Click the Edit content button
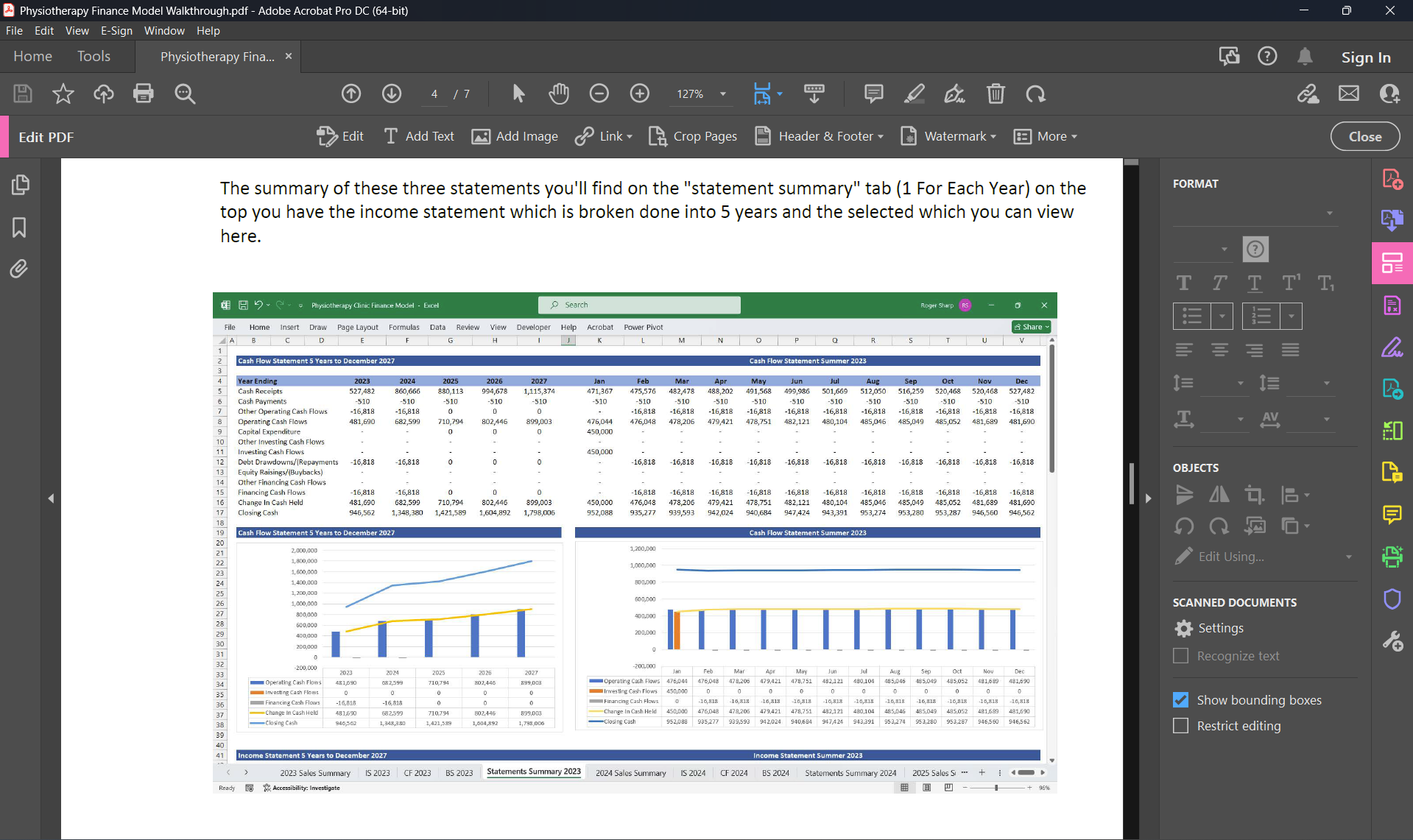This screenshot has height=840, width=1413. (340, 136)
